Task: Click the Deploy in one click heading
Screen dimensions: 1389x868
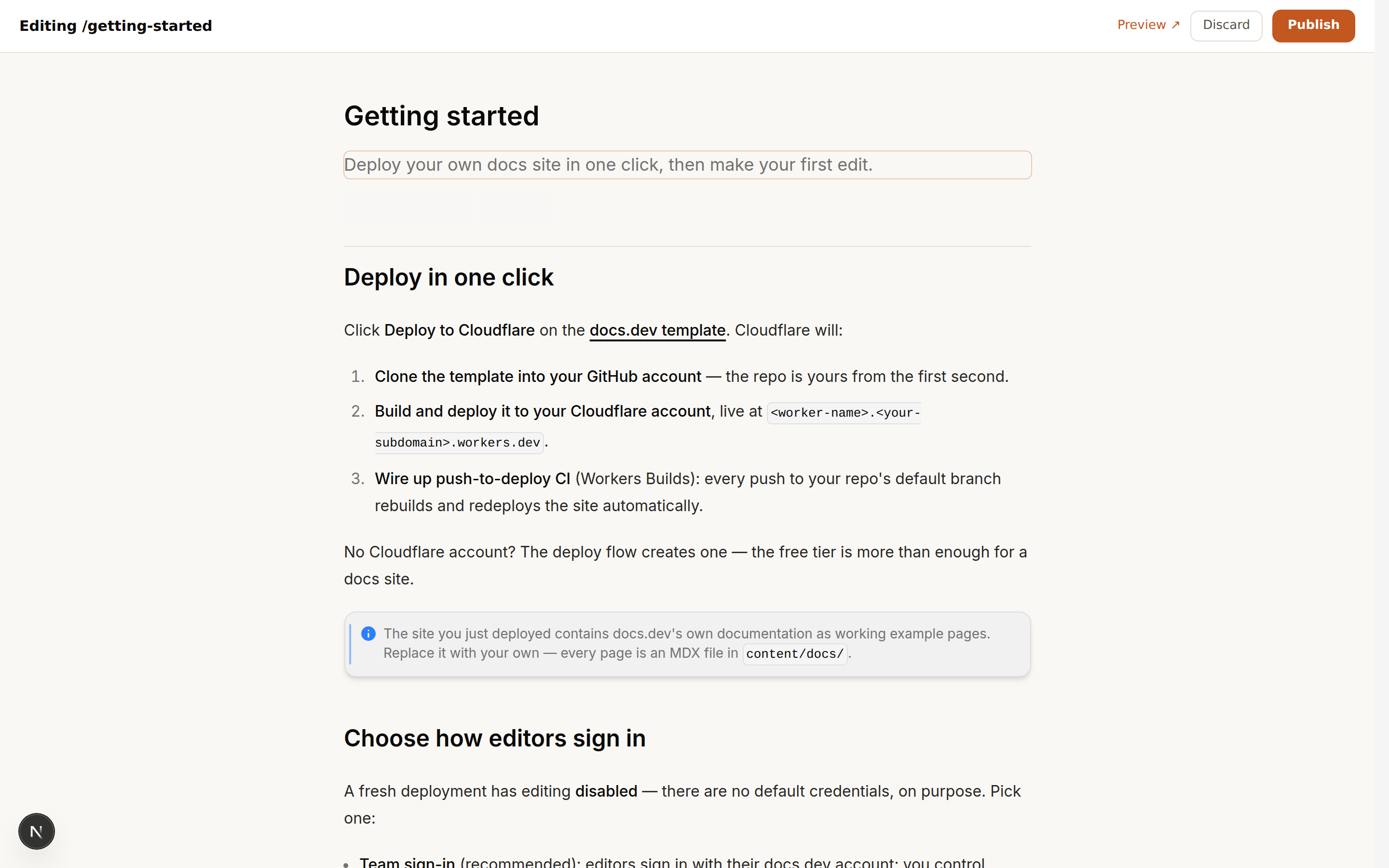Action: pyautogui.click(x=448, y=277)
